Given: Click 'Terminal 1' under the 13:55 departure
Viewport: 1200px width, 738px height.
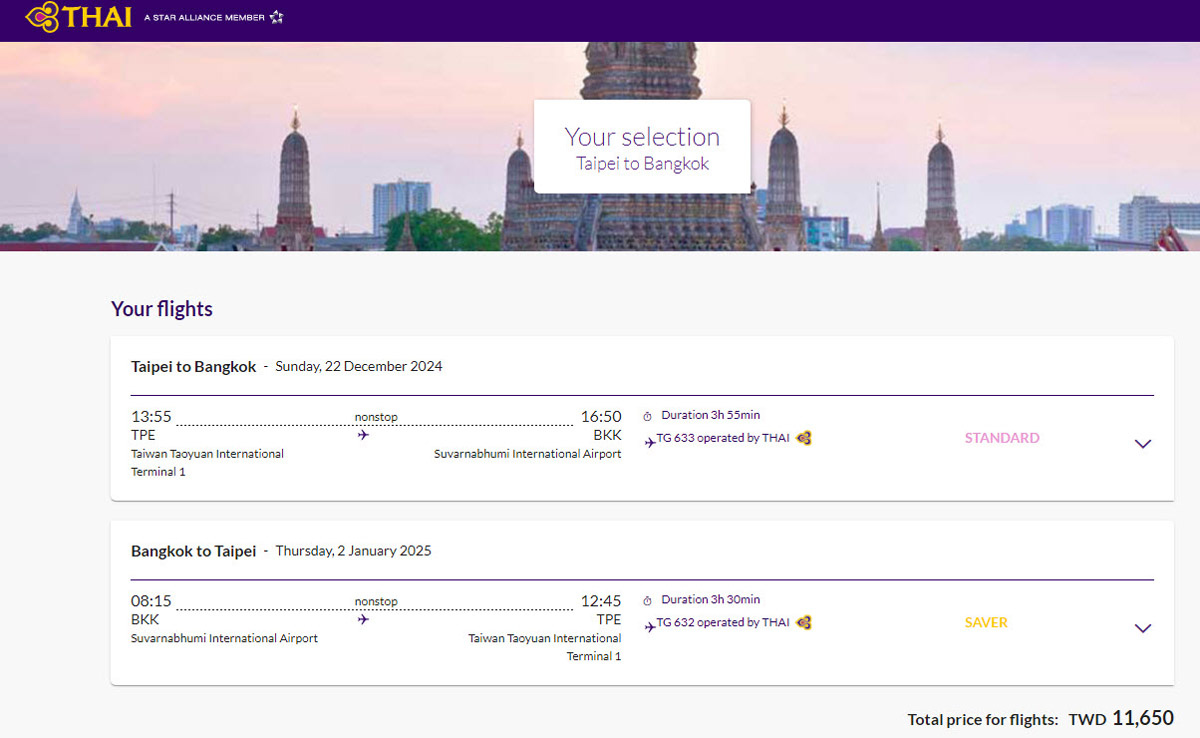Looking at the screenshot, I should coord(158,472).
